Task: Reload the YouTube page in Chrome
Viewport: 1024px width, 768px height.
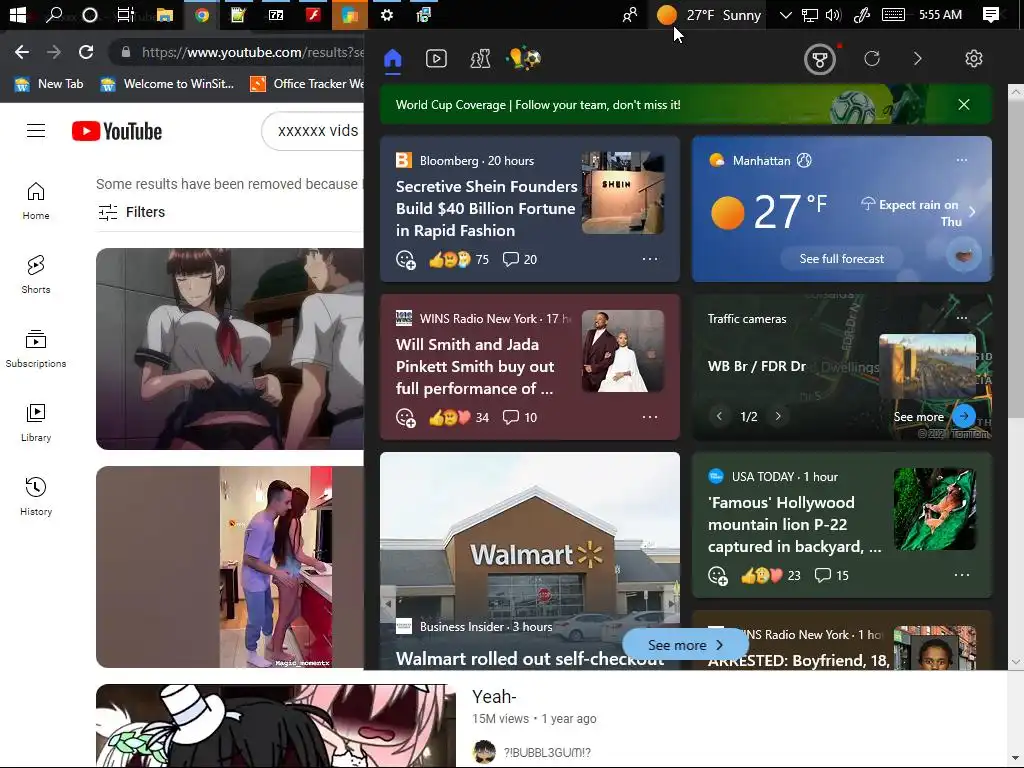Action: [x=86, y=52]
